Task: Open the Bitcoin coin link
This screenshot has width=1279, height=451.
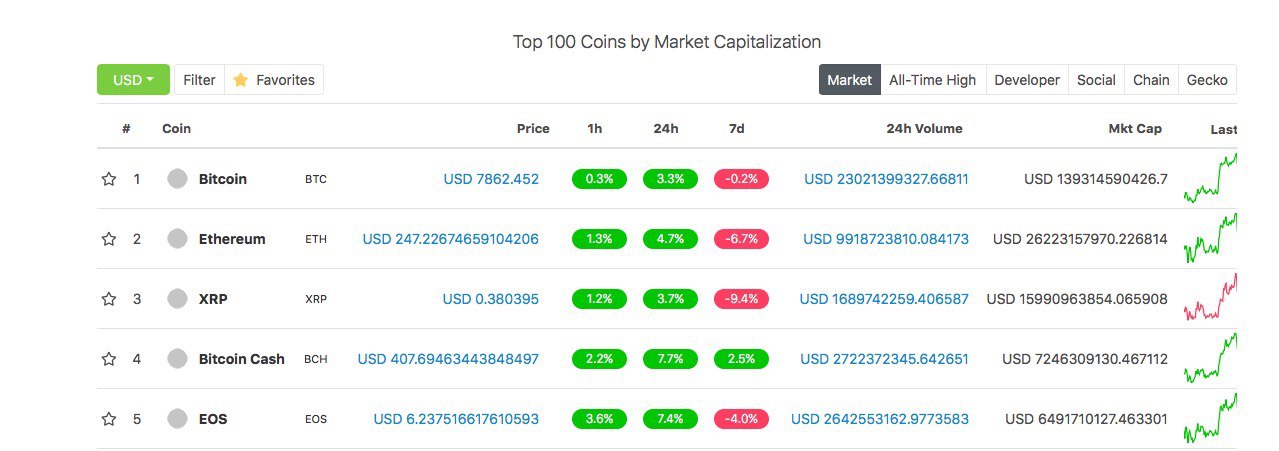Action: (x=223, y=179)
